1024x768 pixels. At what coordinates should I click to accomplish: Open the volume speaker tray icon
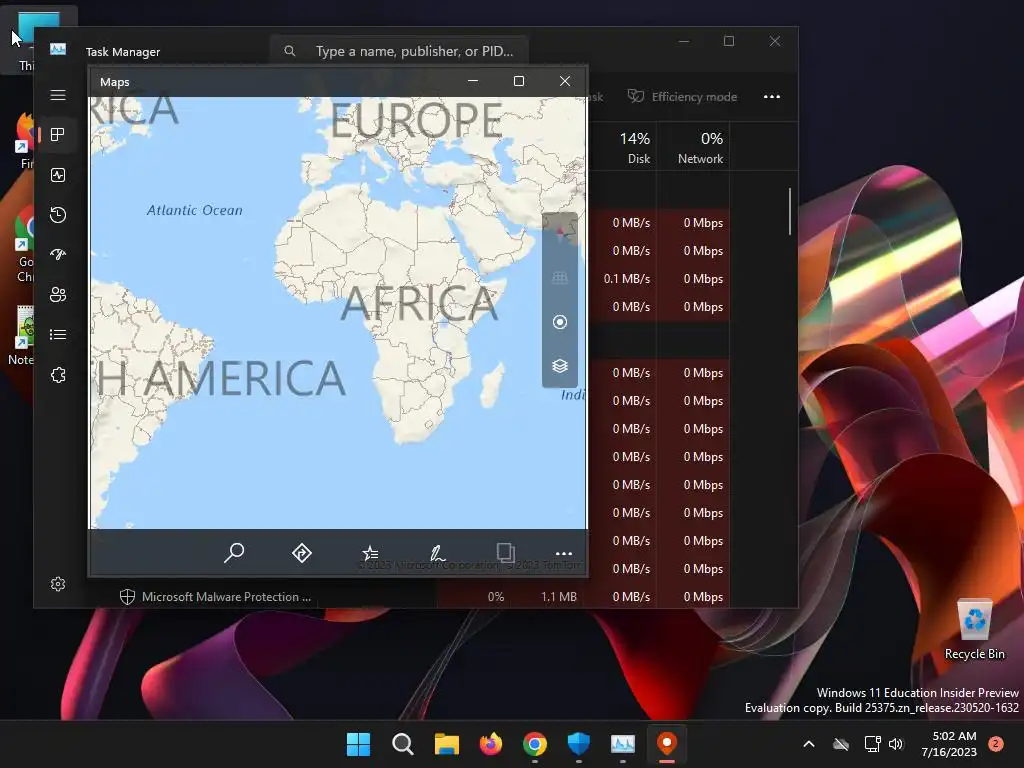[896, 744]
